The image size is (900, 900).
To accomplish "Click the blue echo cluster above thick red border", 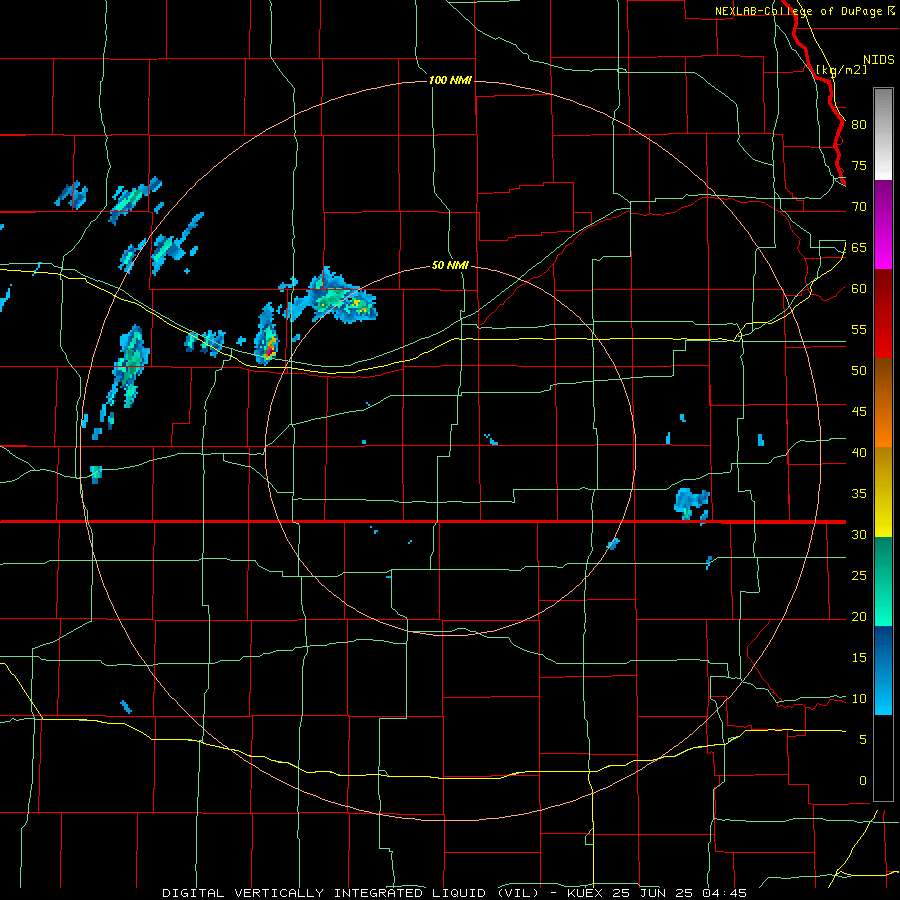I will pyautogui.click(x=692, y=503).
